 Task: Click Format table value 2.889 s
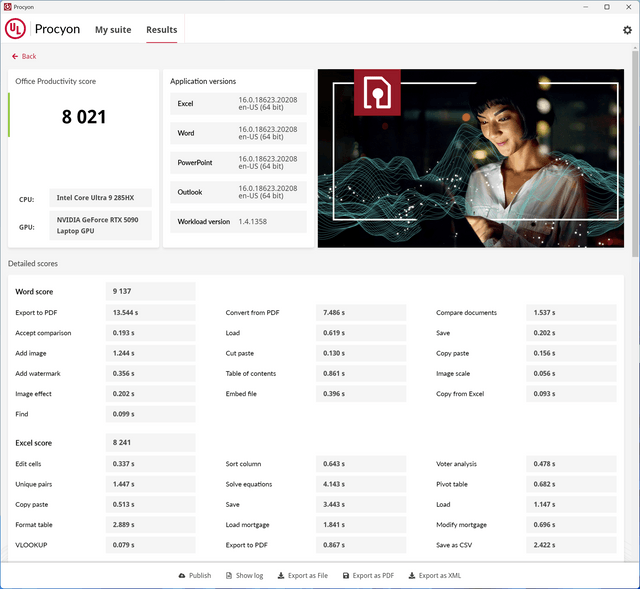click(150, 525)
